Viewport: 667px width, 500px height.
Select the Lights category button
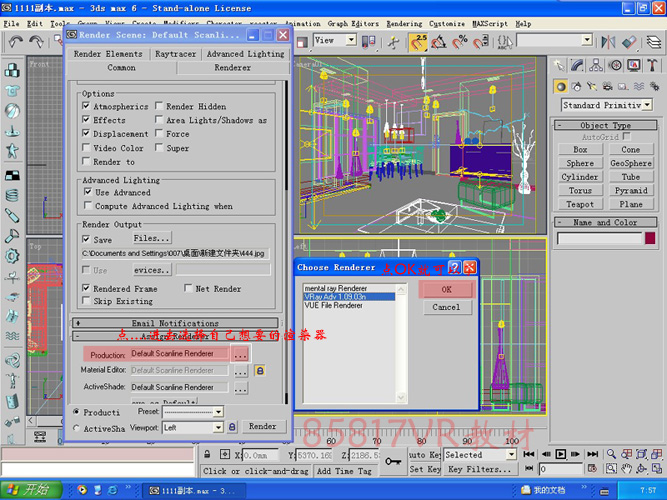coord(592,87)
